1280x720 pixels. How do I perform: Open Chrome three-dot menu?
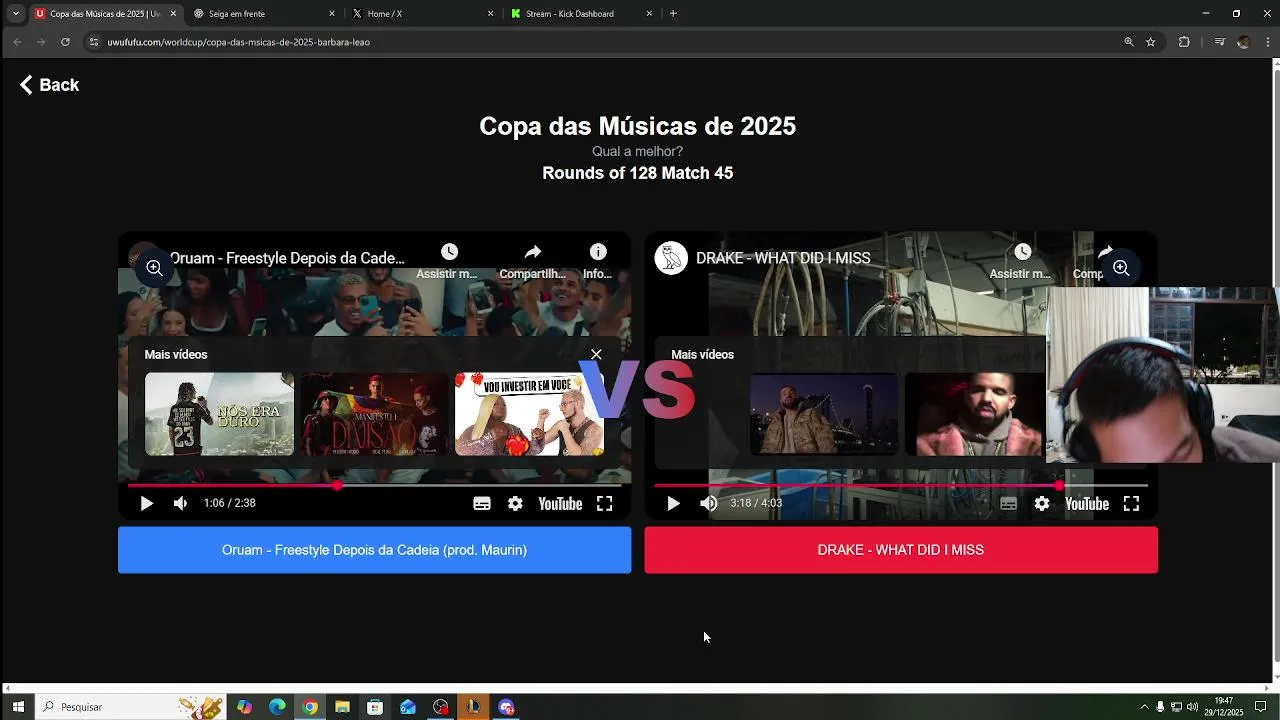1268,42
